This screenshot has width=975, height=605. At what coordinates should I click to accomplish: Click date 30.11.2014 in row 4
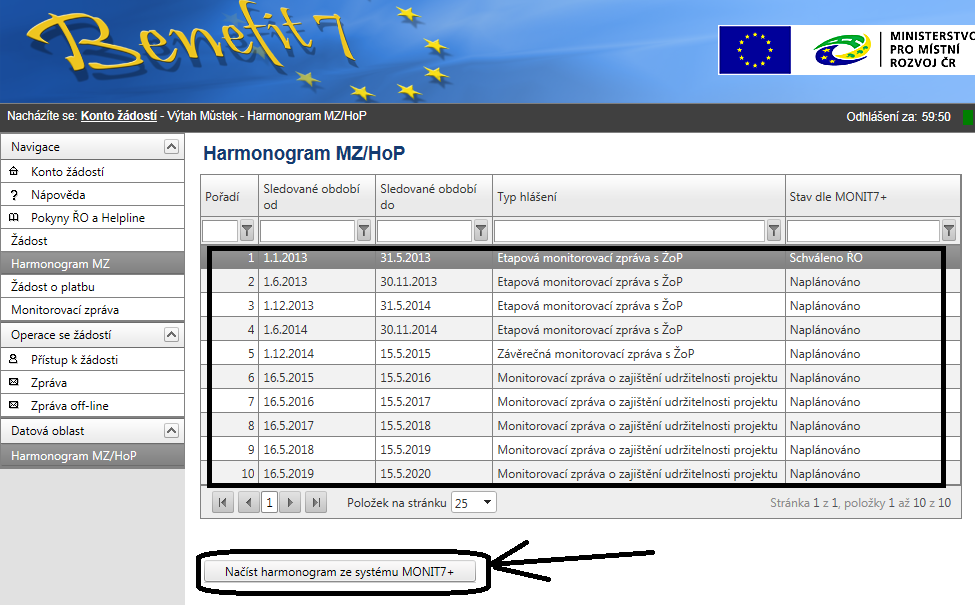click(409, 330)
